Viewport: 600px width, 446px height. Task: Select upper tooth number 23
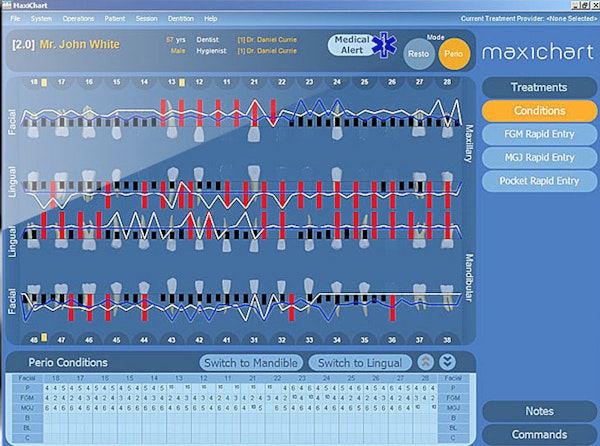pos(309,82)
